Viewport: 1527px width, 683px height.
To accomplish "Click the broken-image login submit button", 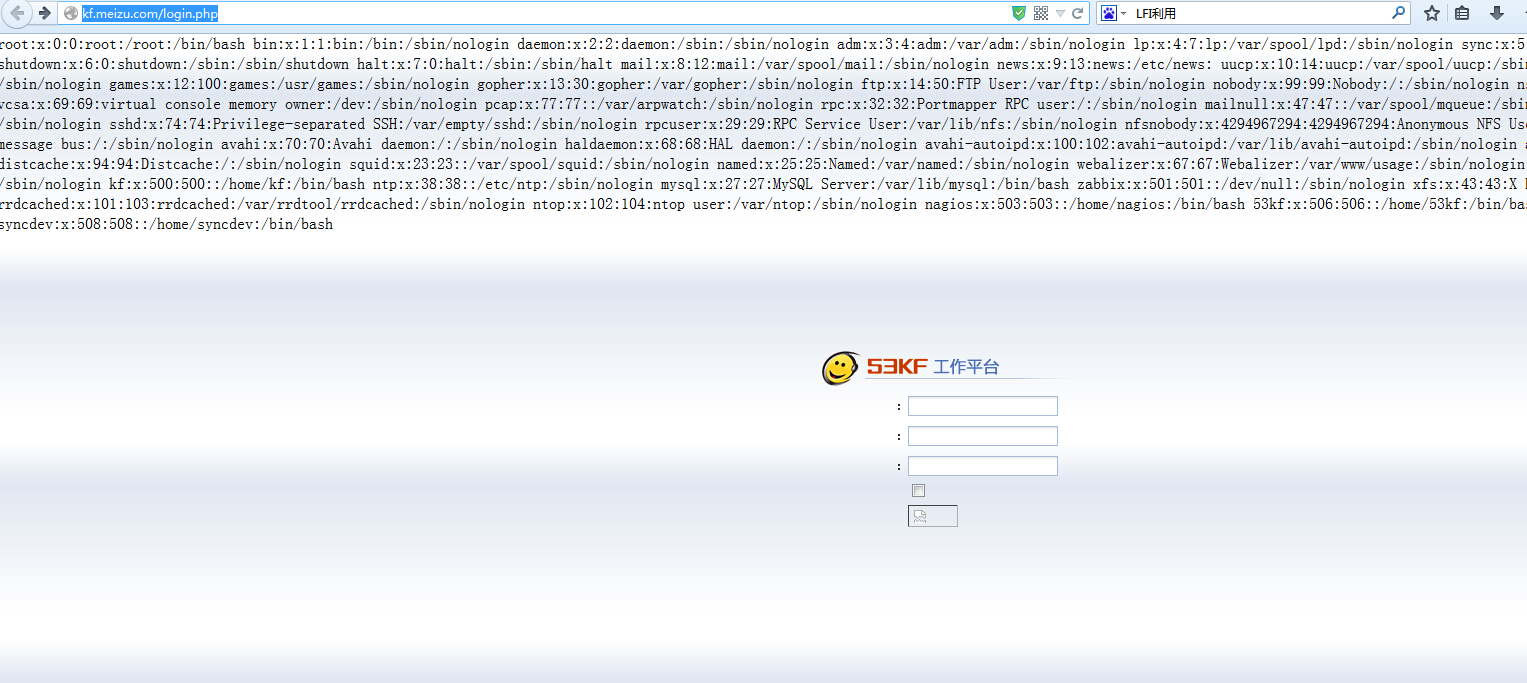I will click(x=933, y=516).
